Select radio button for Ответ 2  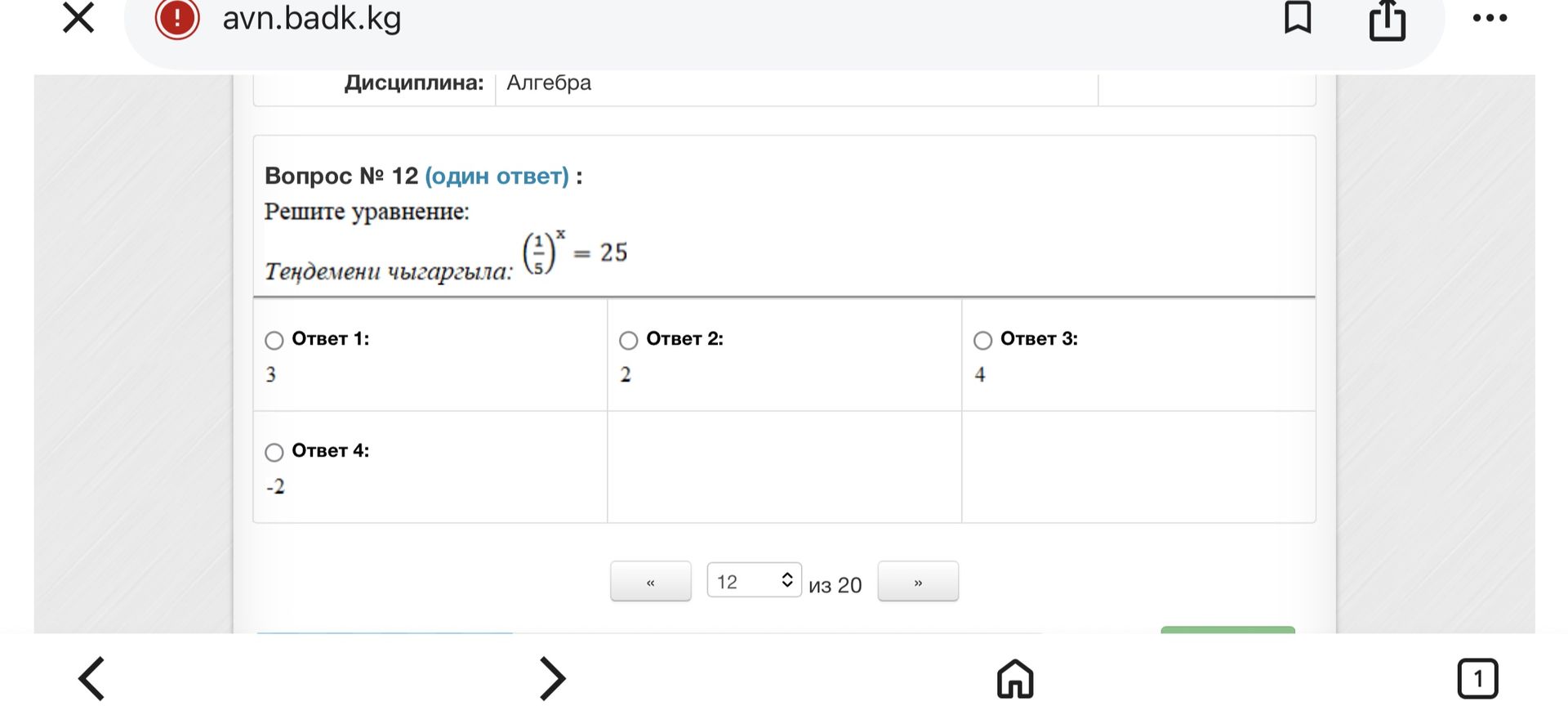[x=628, y=340]
